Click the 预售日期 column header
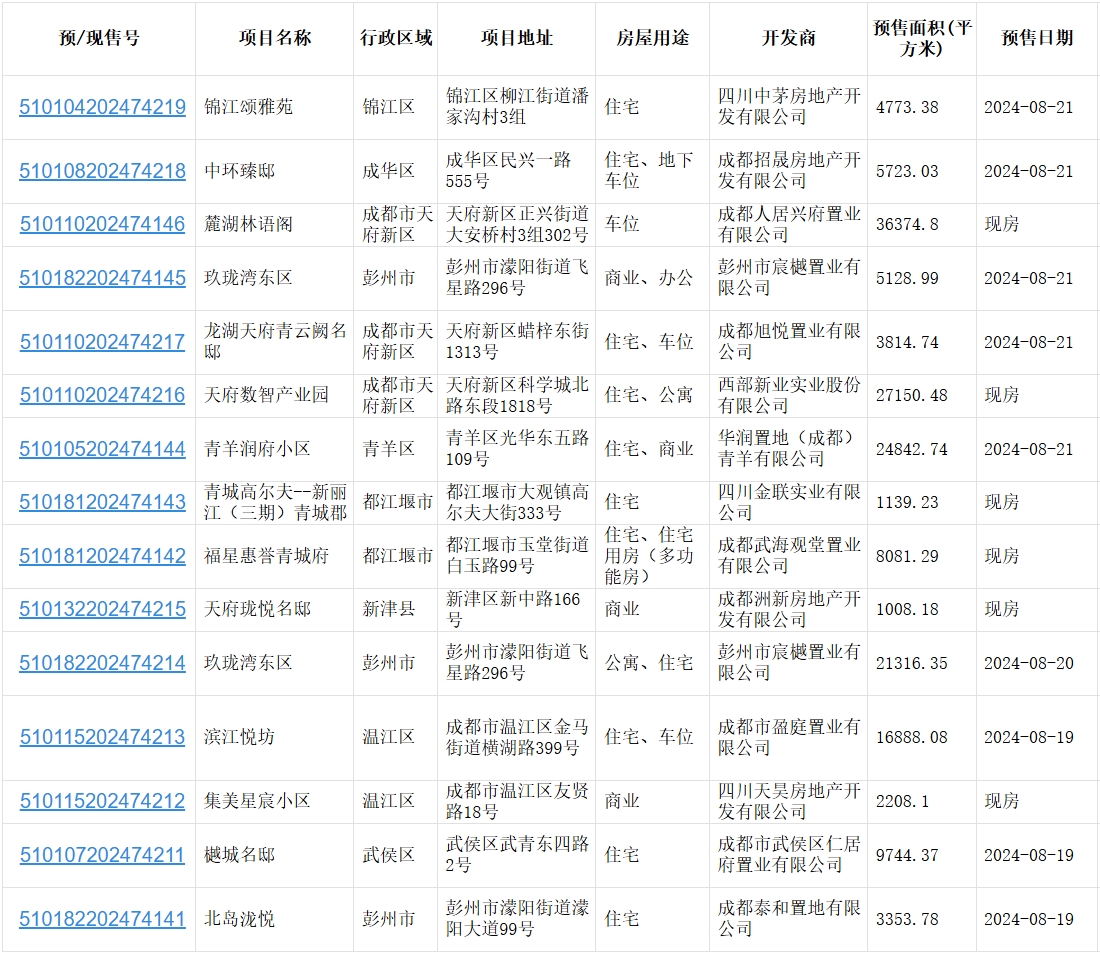This screenshot has width=1100, height=953. [1038, 38]
